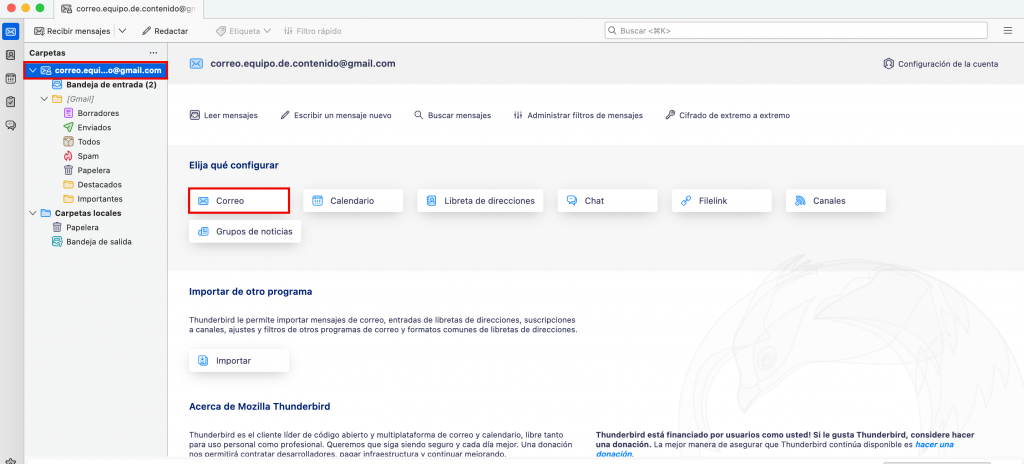Choose Calendario setup
The image size is (1024, 464).
(x=353, y=201)
